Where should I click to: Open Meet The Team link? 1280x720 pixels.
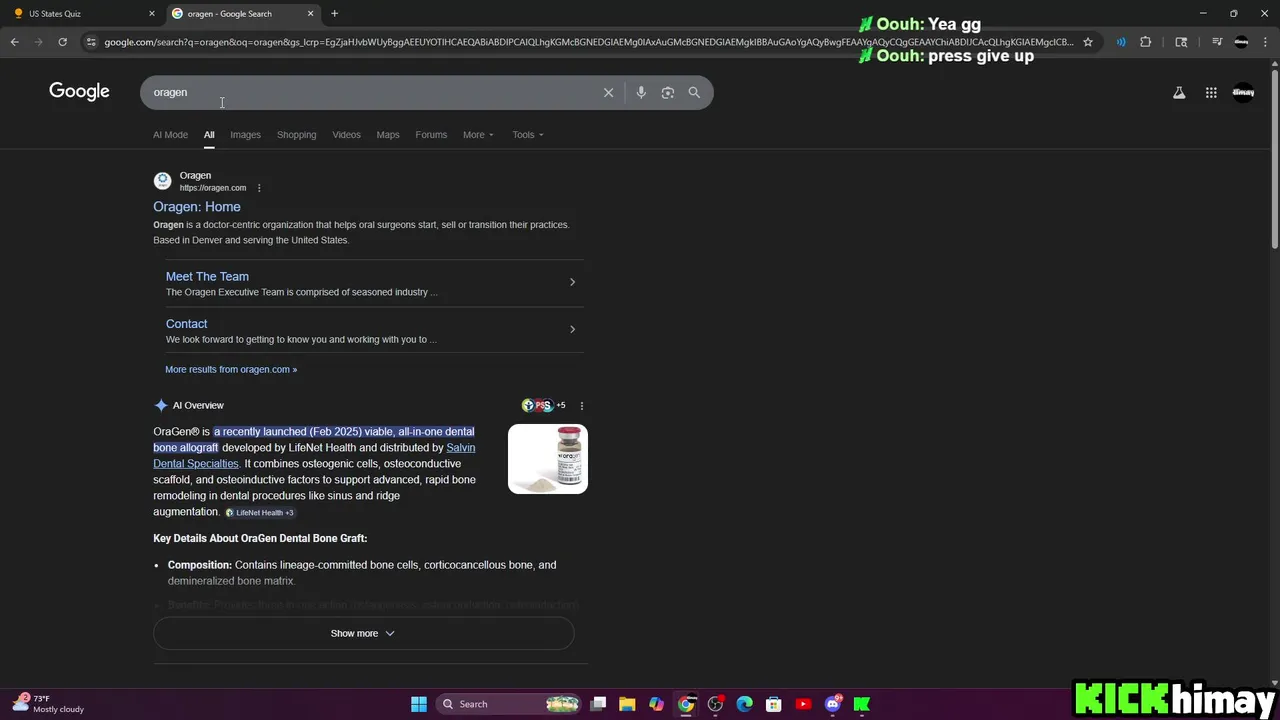pos(207,277)
